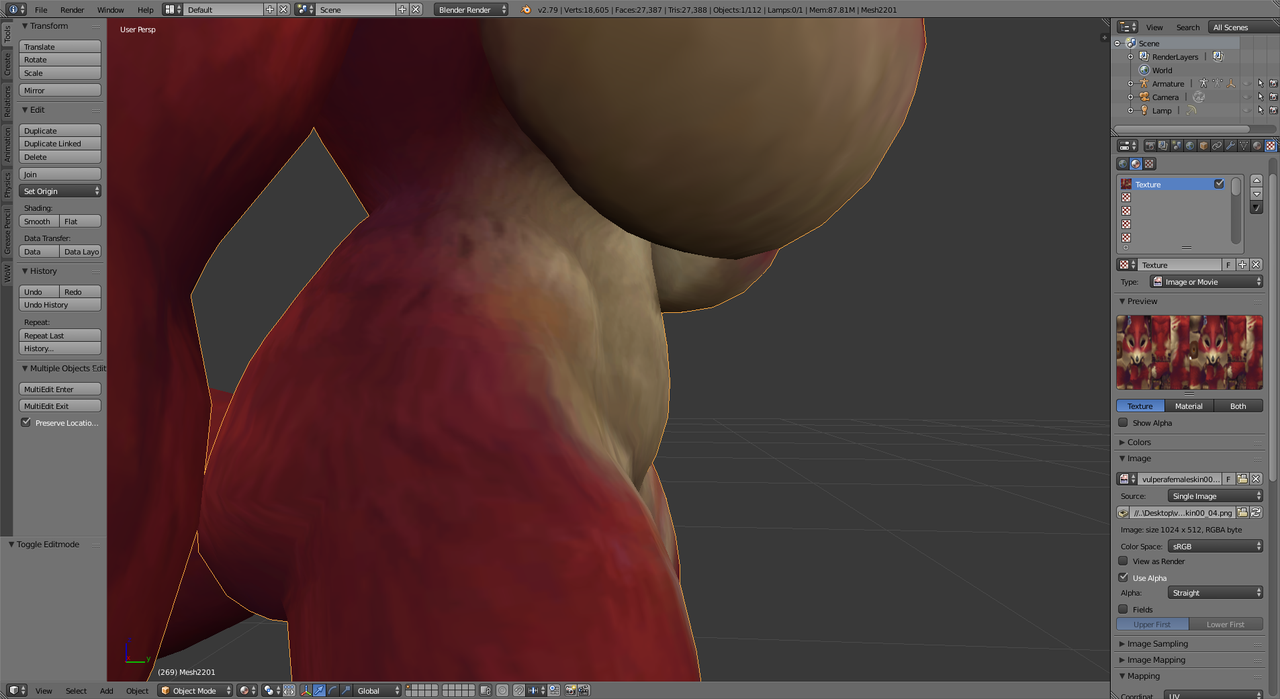Open texture Type Image or Movie dropdown
Screen dimensions: 1280x699
coord(1206,282)
